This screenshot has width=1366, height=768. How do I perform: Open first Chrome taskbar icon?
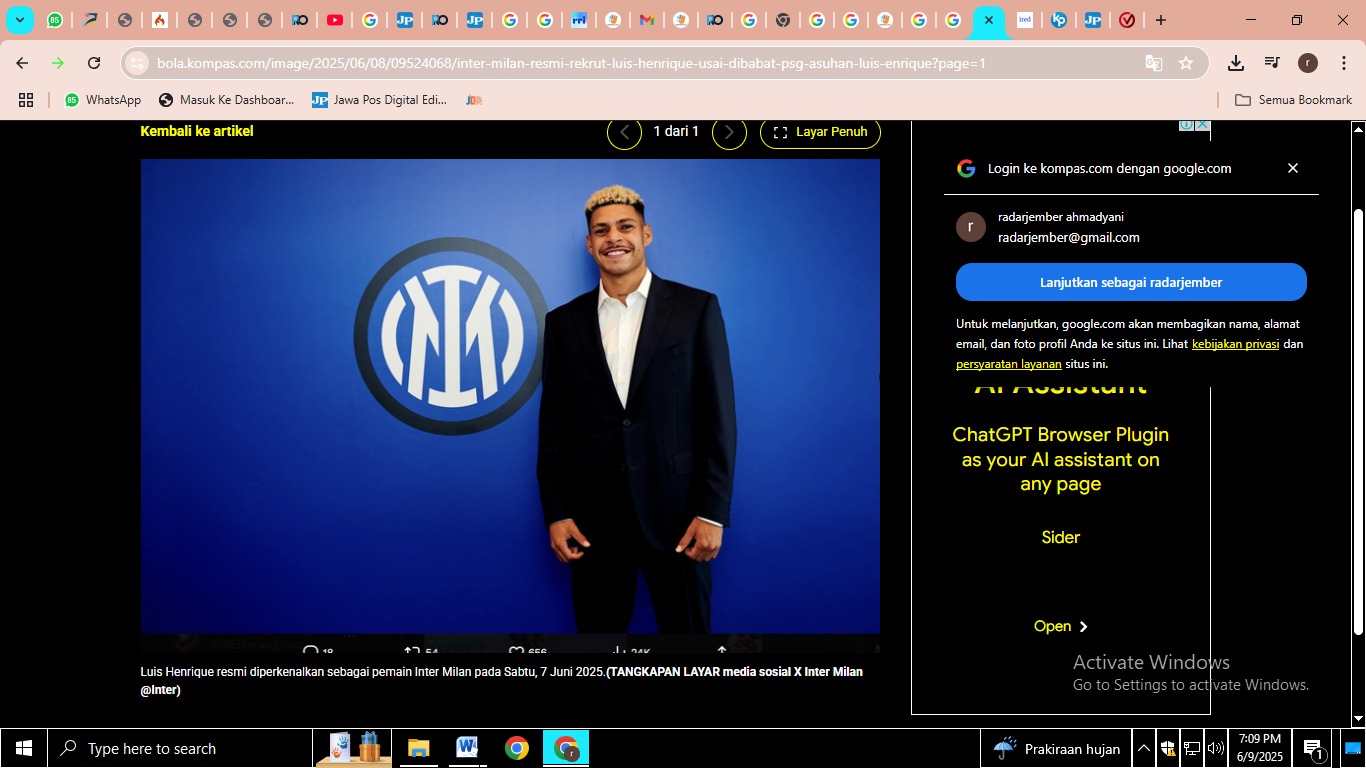point(516,748)
